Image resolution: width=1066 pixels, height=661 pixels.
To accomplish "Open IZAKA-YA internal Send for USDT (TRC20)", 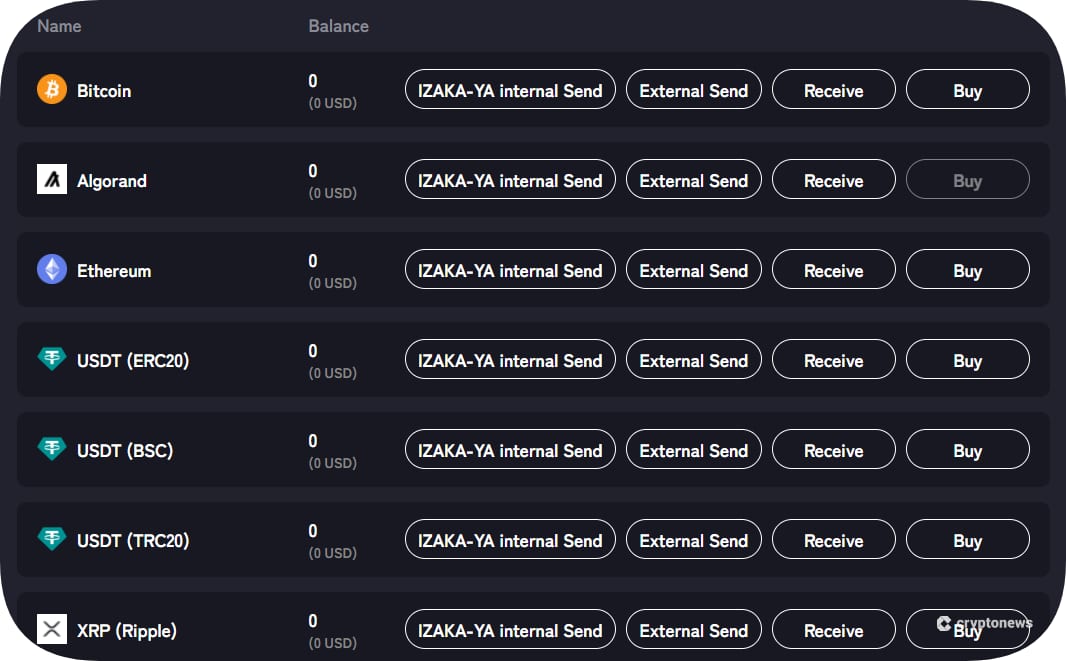I will click(x=510, y=539).
